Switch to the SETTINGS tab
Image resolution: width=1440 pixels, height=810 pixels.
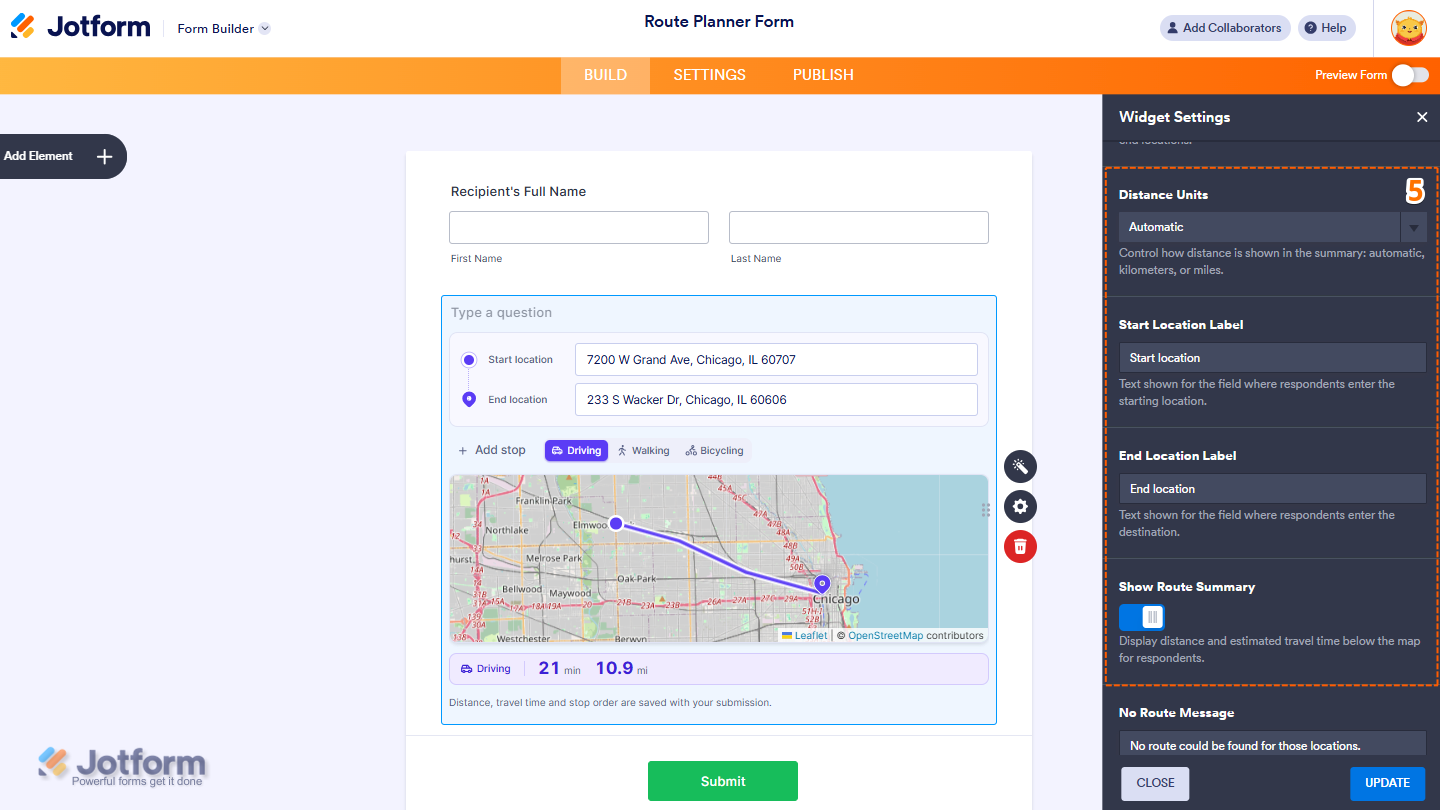709,75
